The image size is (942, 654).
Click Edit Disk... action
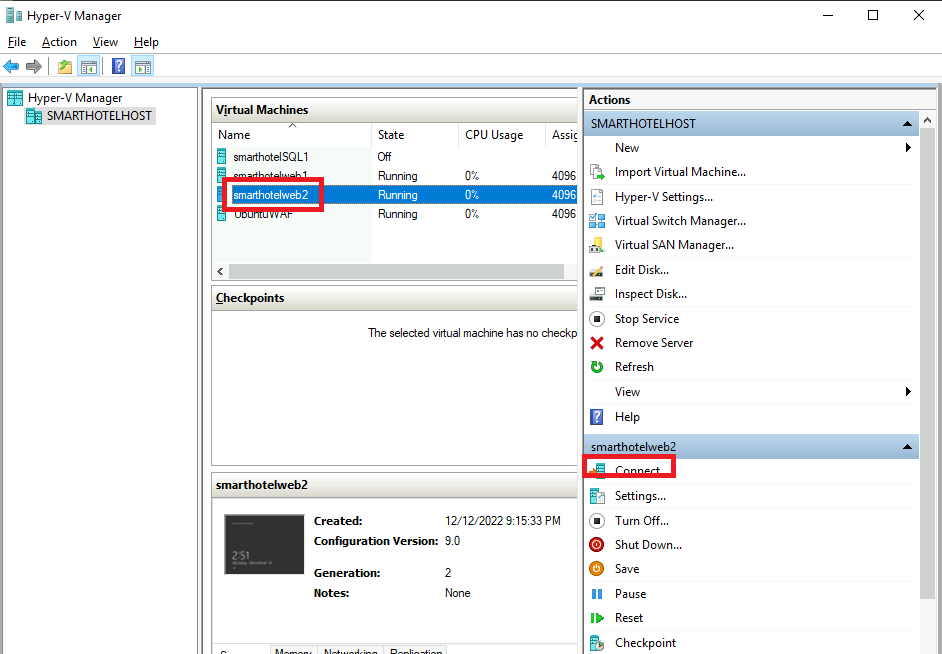point(642,270)
